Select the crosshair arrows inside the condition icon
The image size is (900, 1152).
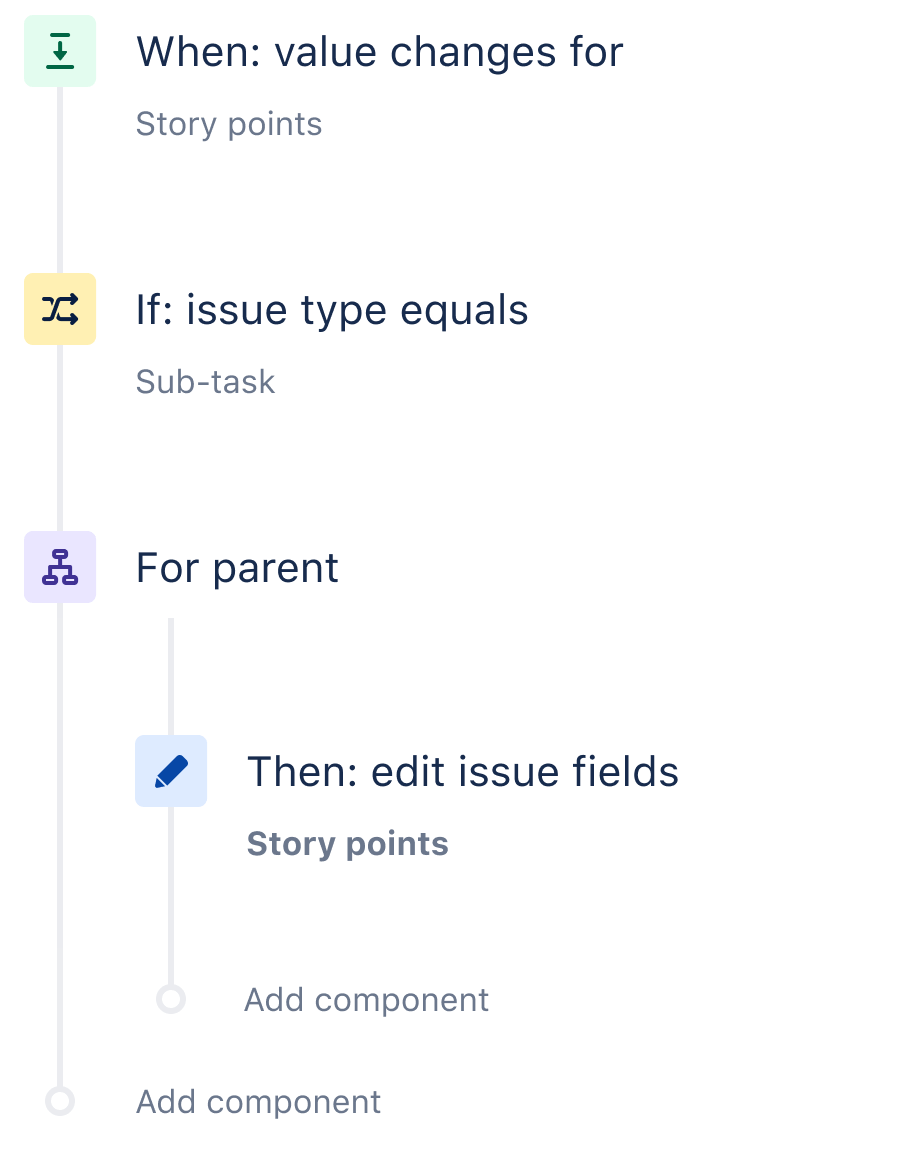tap(60, 309)
